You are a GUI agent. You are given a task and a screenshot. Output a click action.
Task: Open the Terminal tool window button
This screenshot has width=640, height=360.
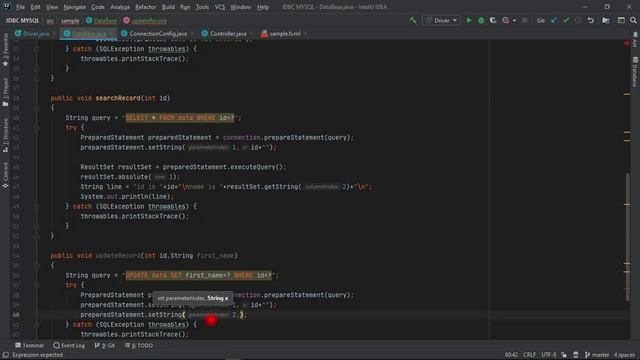point(29,345)
